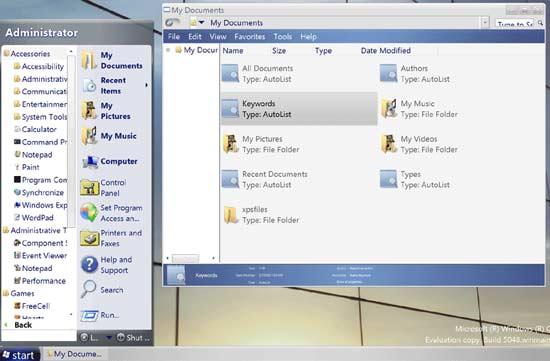
Task: Expand the Recent Items submenu arrow
Action: coord(146,85)
